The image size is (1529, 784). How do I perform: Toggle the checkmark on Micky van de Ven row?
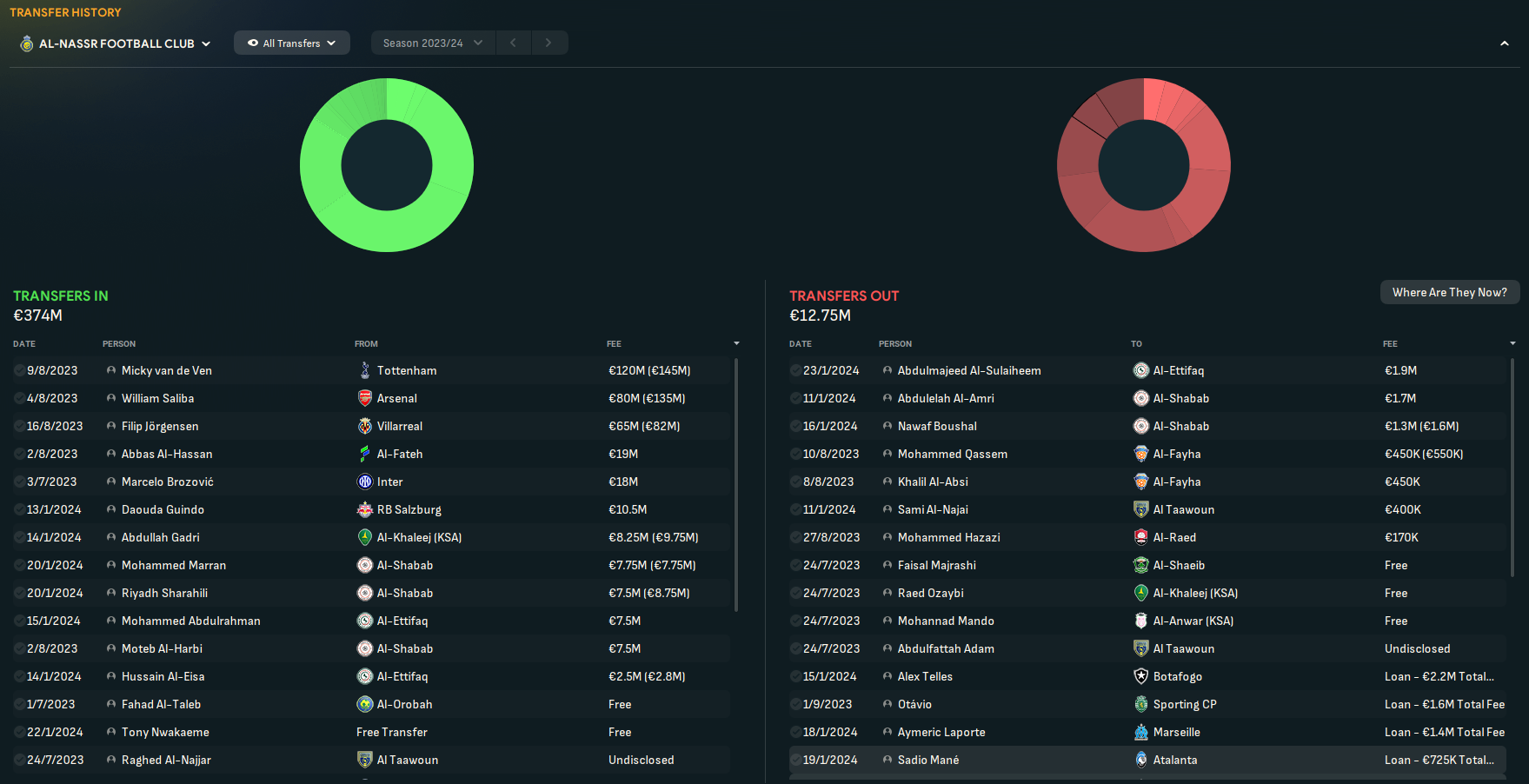point(19,370)
